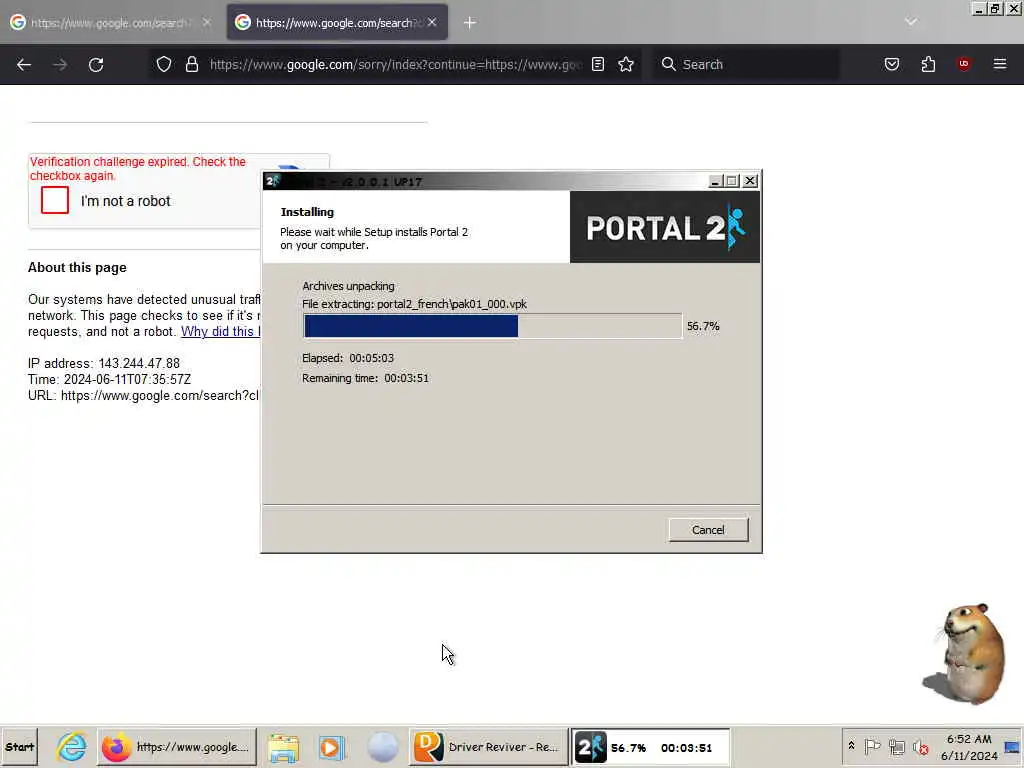Click the address bar URL field
Screen dimensions: 1024x768
tap(394, 65)
